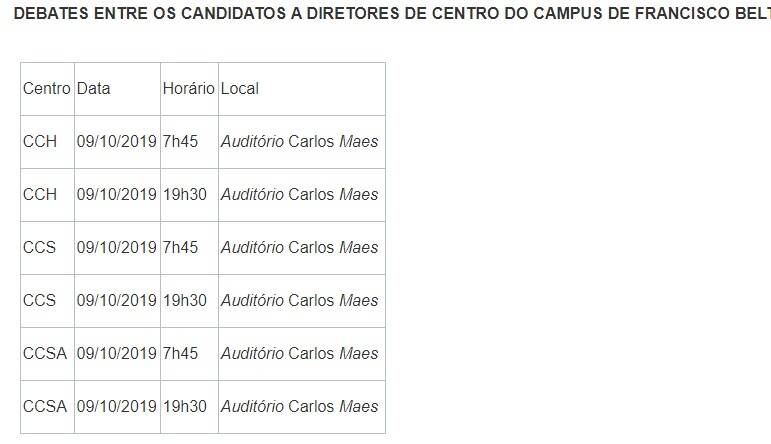Click 7h45 time in first CCH row

point(180,142)
